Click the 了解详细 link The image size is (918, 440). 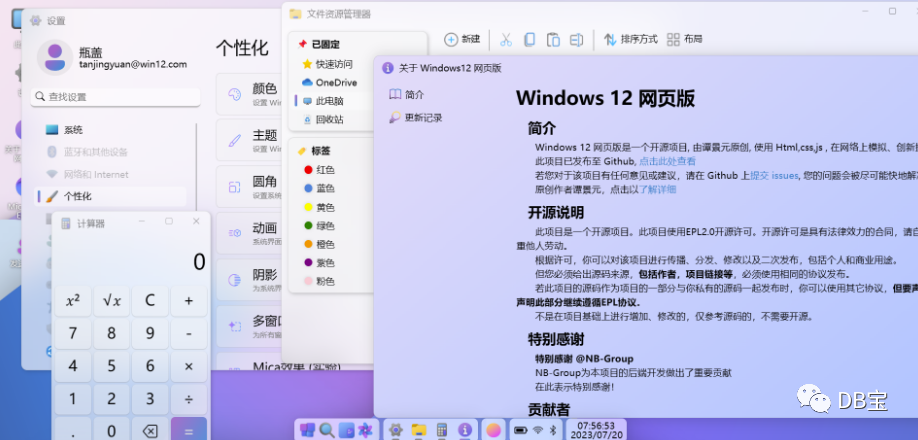click(656, 190)
